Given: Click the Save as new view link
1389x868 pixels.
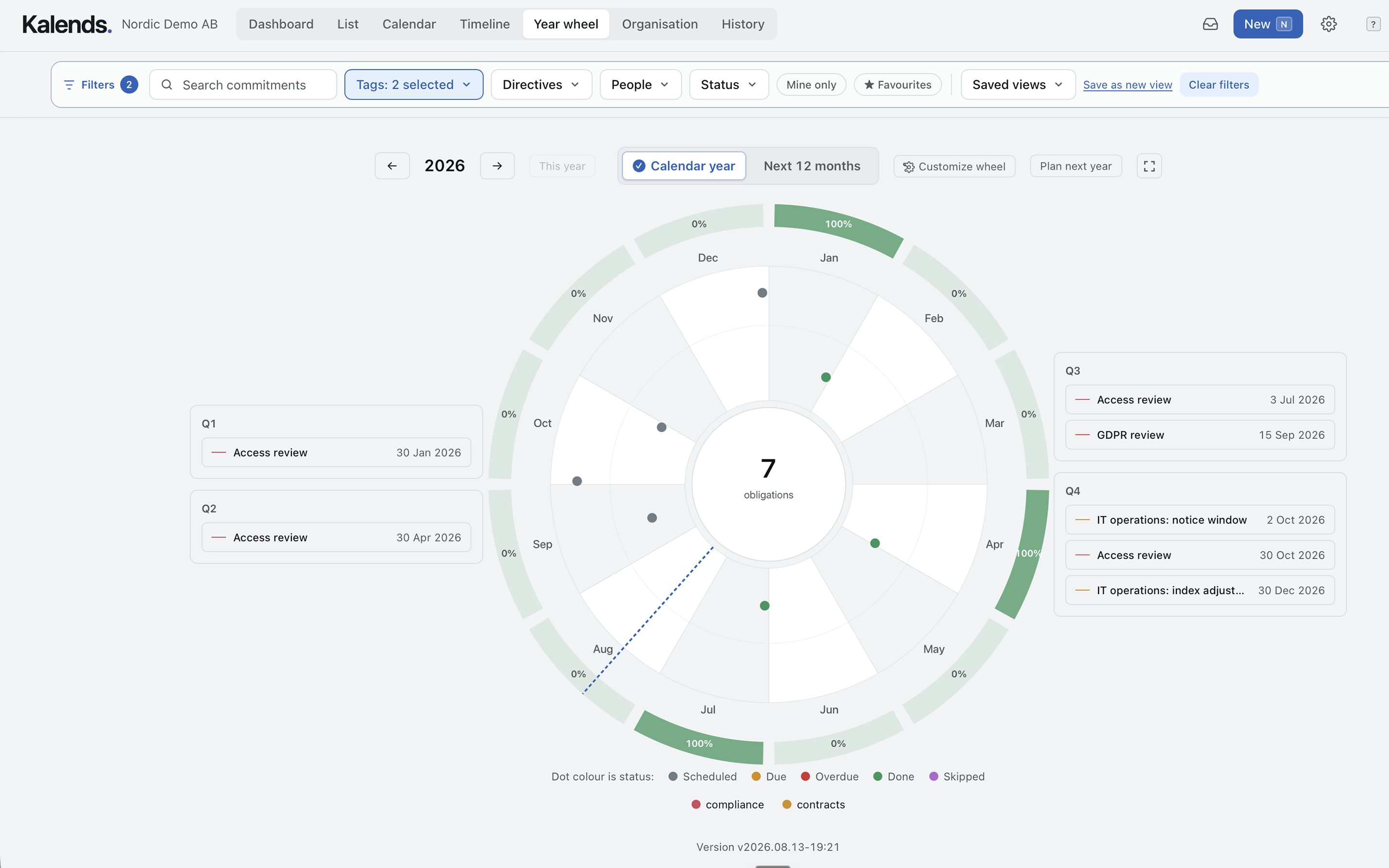Looking at the screenshot, I should coord(1127,85).
